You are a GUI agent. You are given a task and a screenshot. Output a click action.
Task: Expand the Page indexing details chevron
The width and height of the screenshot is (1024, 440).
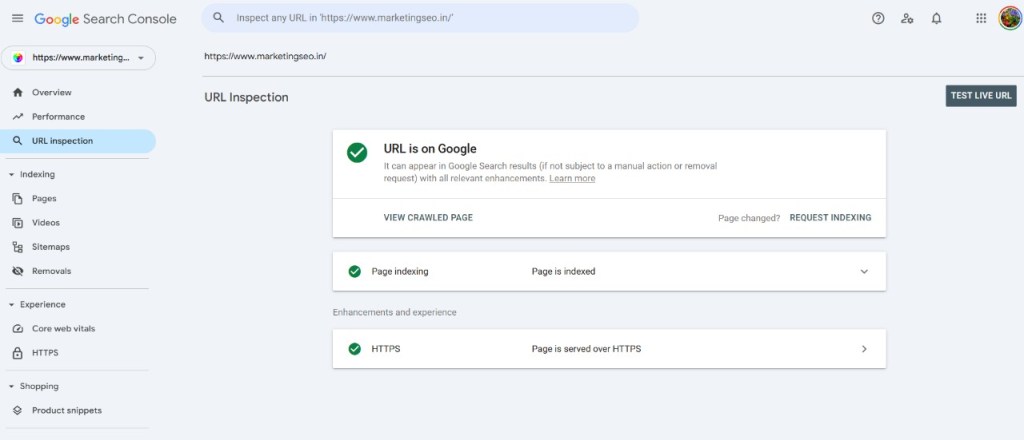pos(864,272)
